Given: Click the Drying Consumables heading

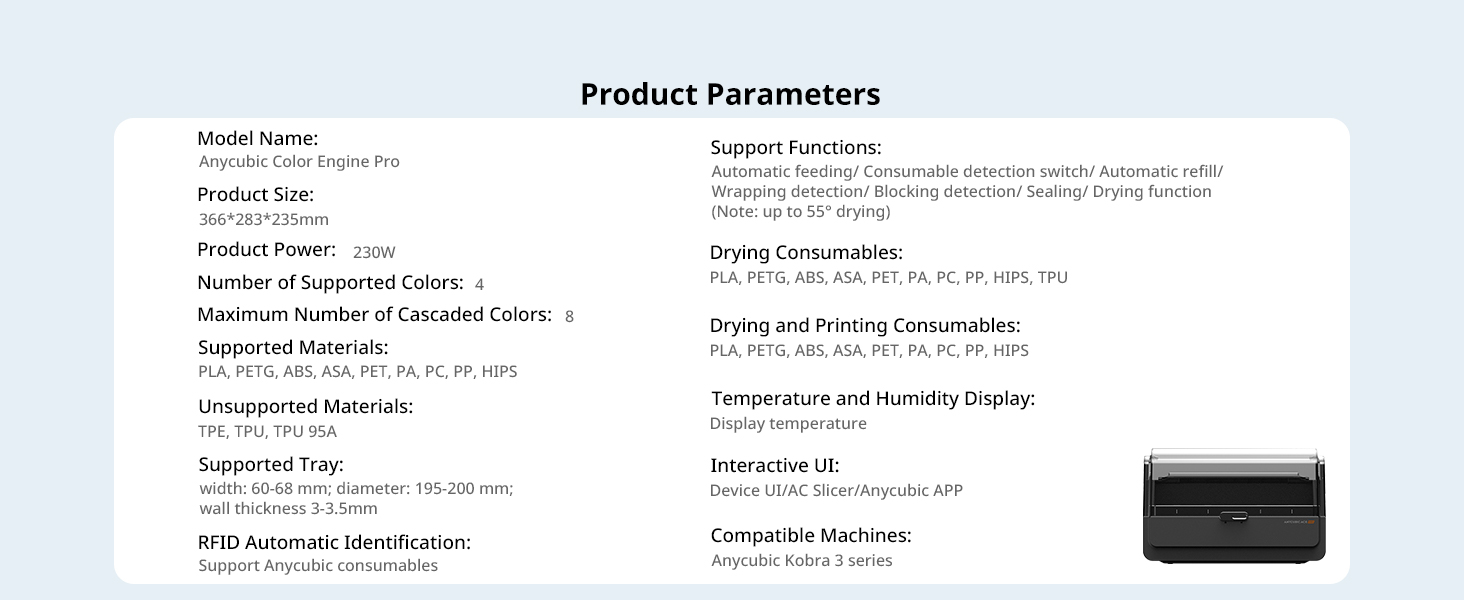Looking at the screenshot, I should coord(806,253).
